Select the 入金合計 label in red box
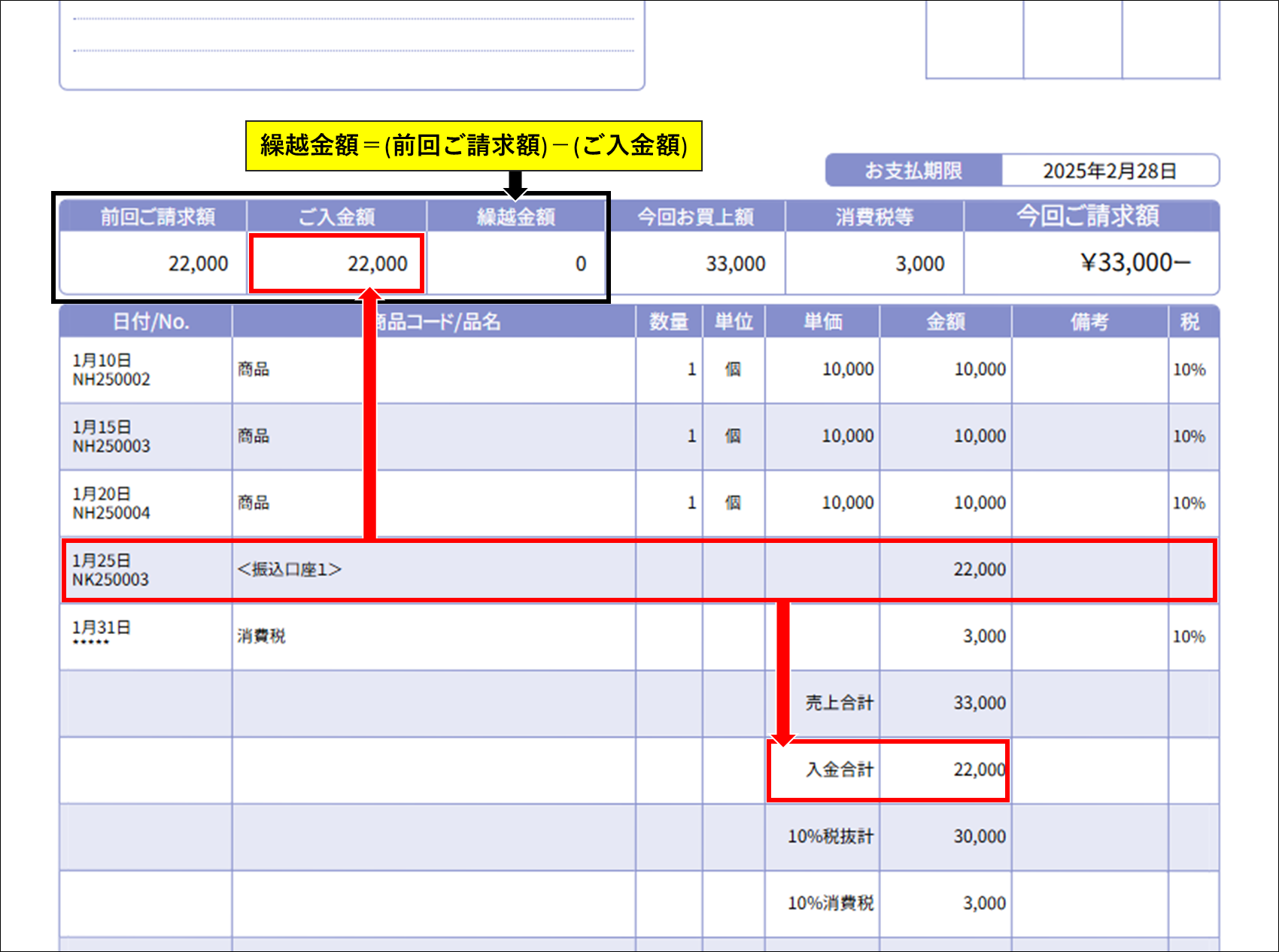Viewport: 1279px width, 952px height. tap(839, 770)
